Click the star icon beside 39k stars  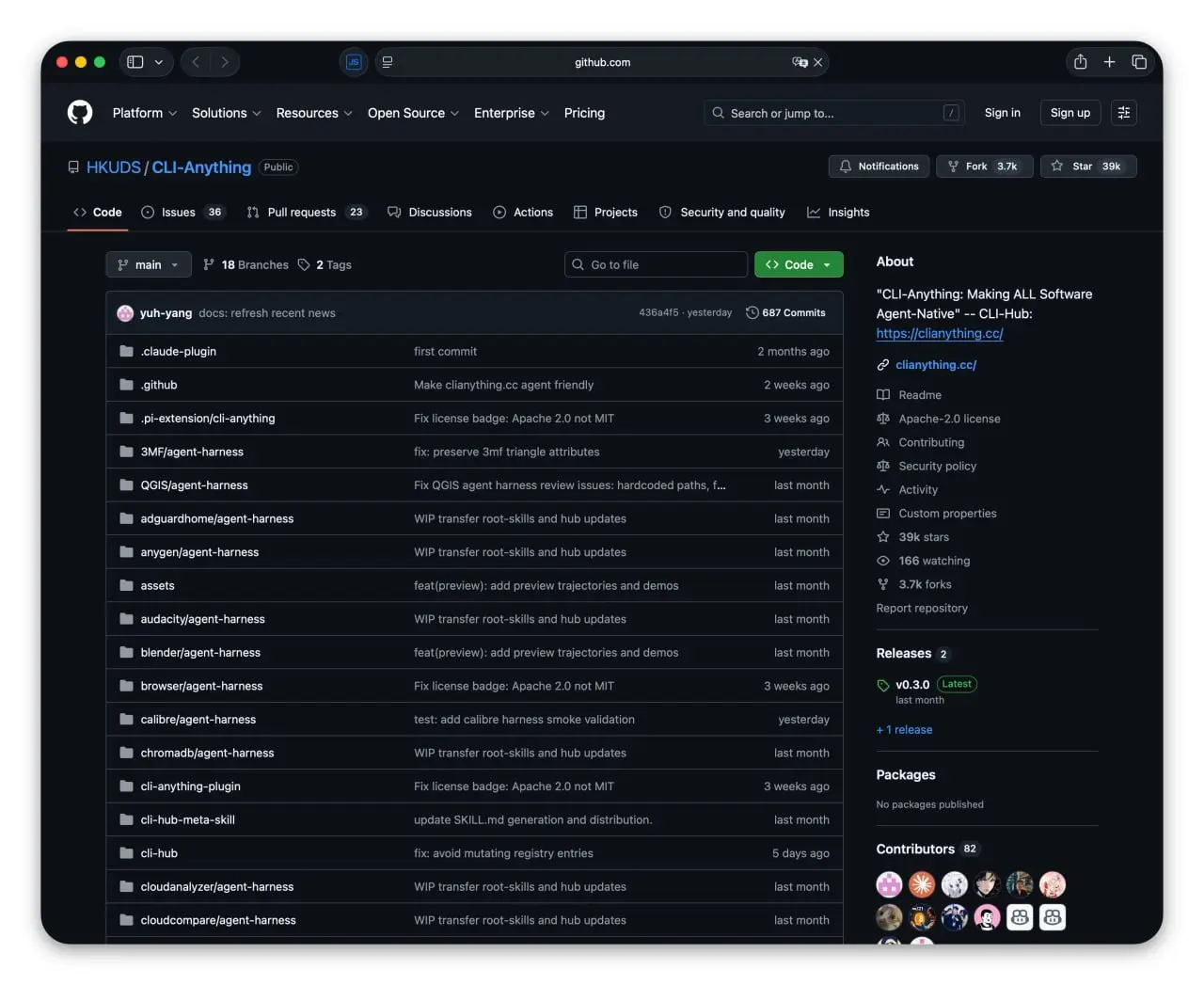point(882,537)
